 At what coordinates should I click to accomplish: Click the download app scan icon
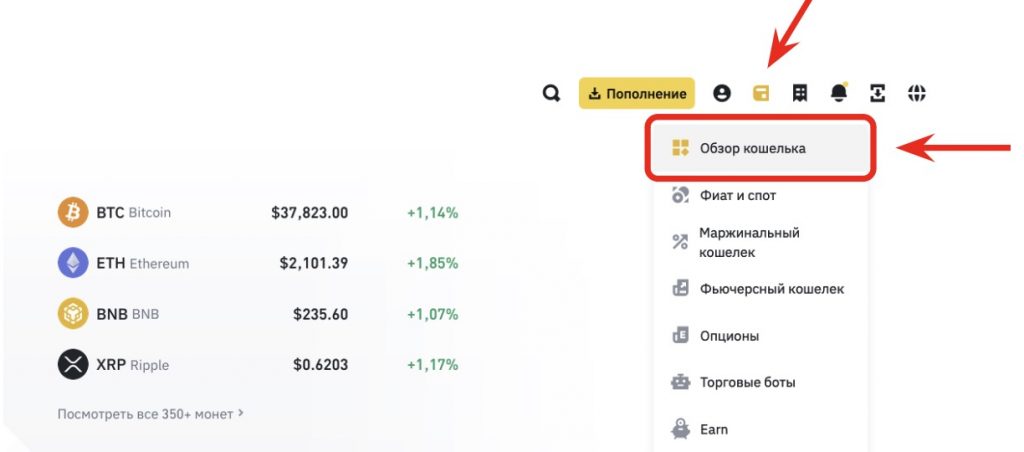click(x=878, y=94)
